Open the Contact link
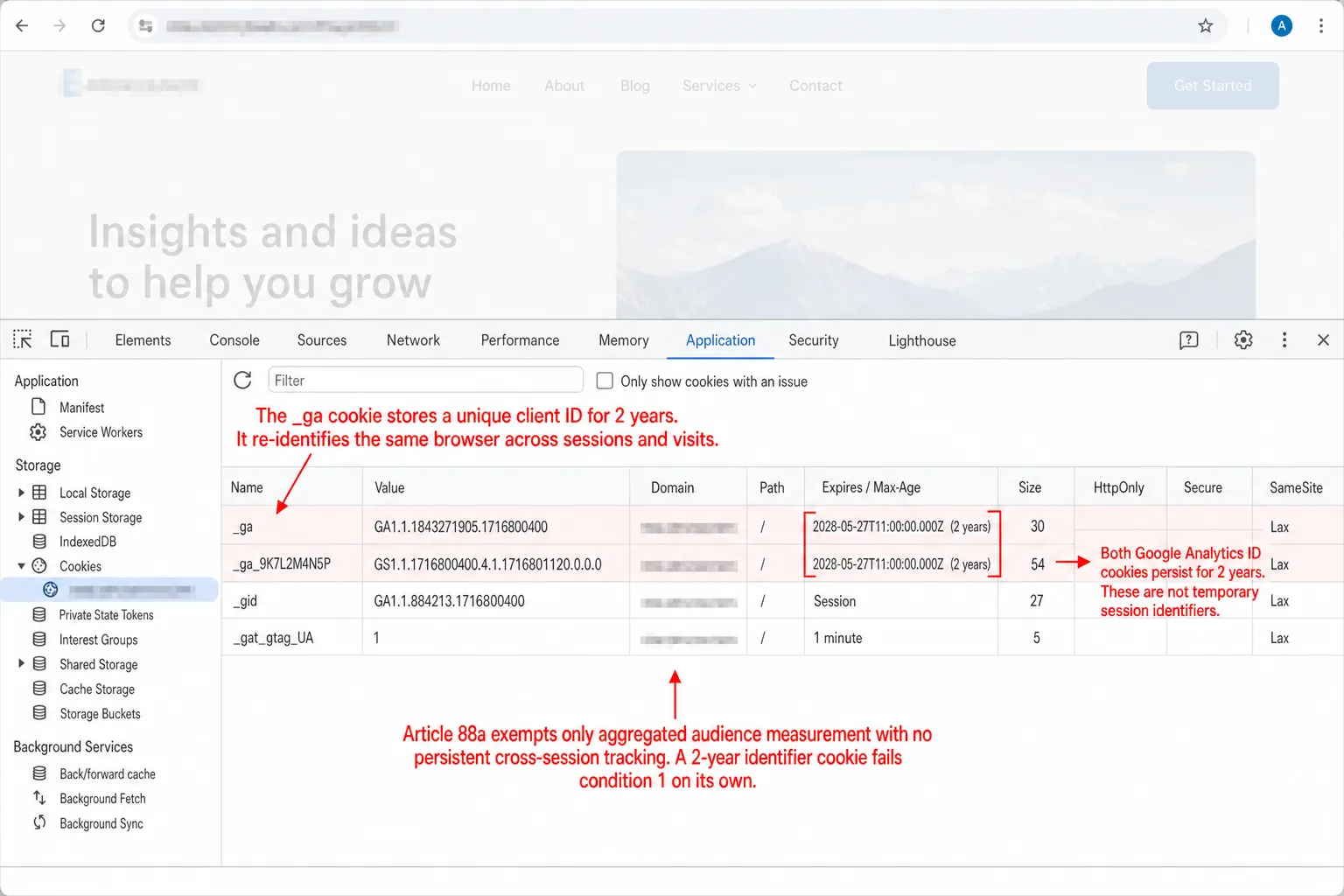 click(x=815, y=86)
